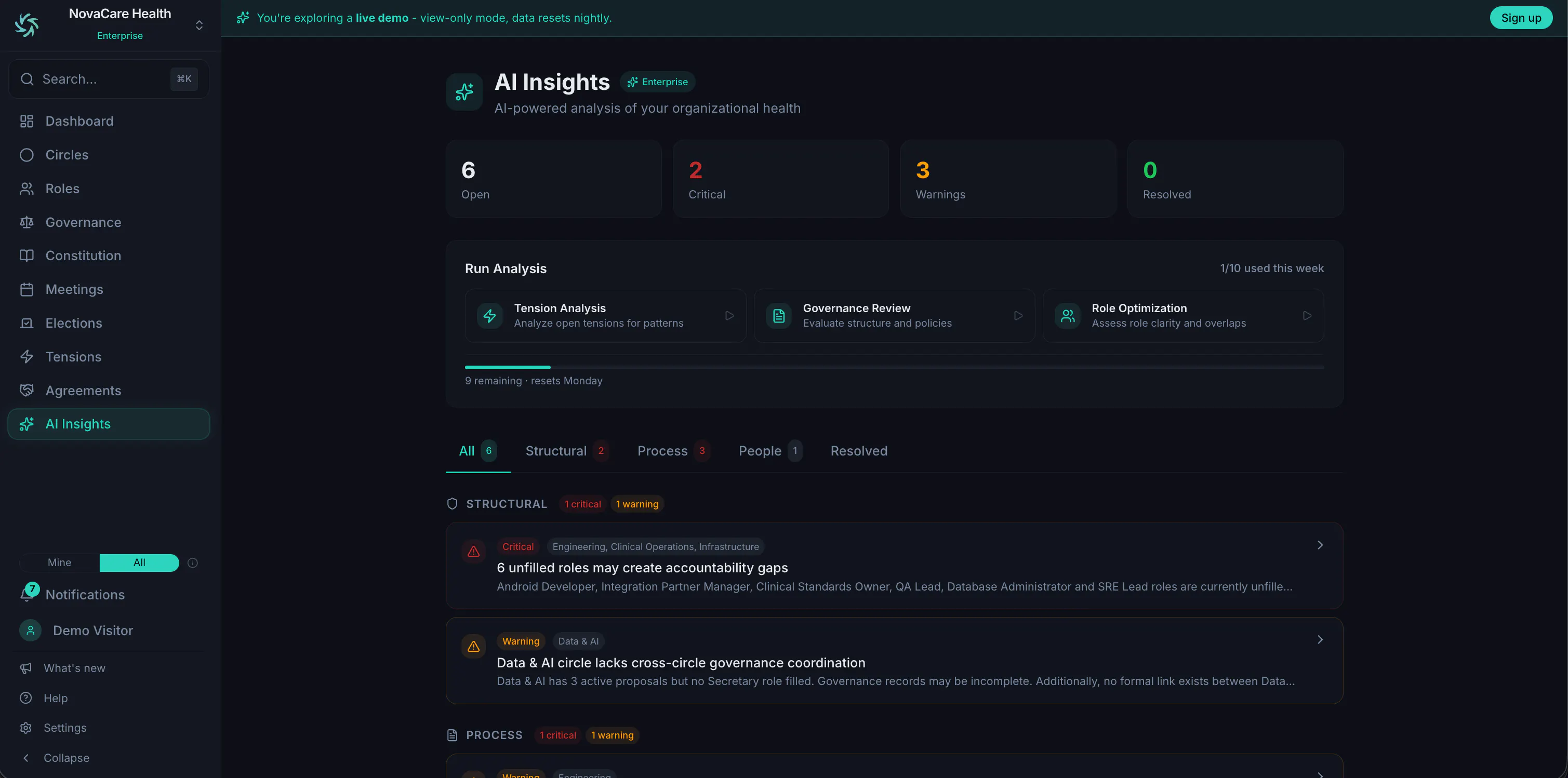Open the organization switcher chevrons
The height and width of the screenshot is (778, 1568).
199,25
